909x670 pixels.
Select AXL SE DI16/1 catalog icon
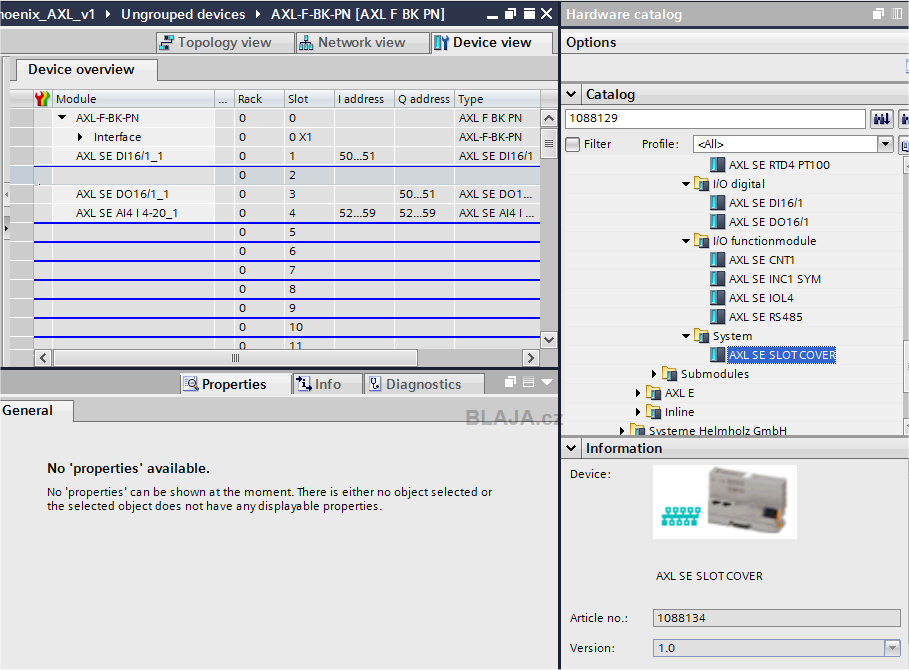[x=718, y=203]
